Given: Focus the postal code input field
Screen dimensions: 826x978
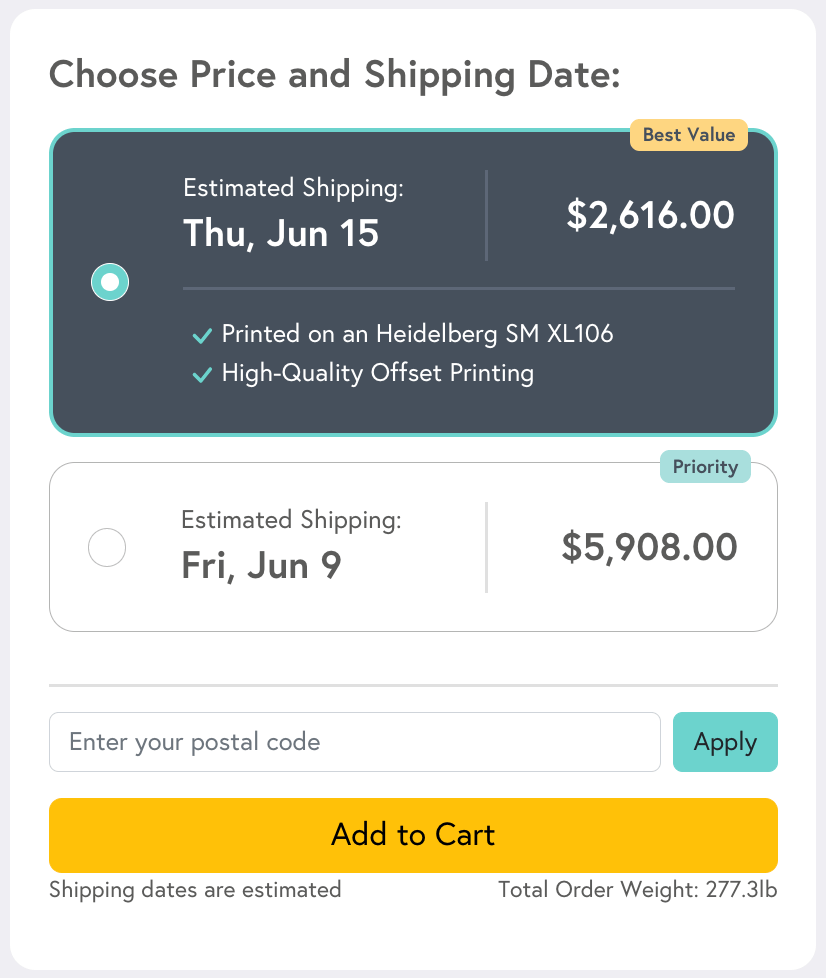Looking at the screenshot, I should (x=354, y=742).
